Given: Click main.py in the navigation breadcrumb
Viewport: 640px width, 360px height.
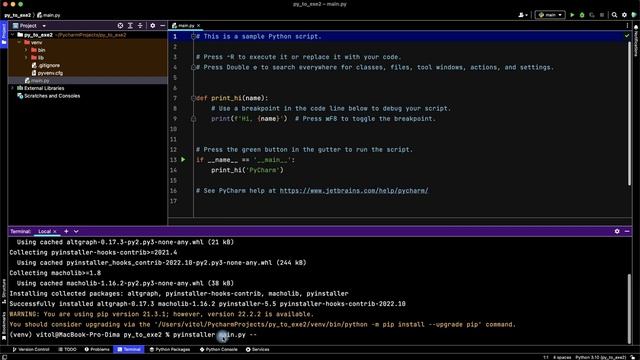Looking at the screenshot, I should (x=49, y=15).
